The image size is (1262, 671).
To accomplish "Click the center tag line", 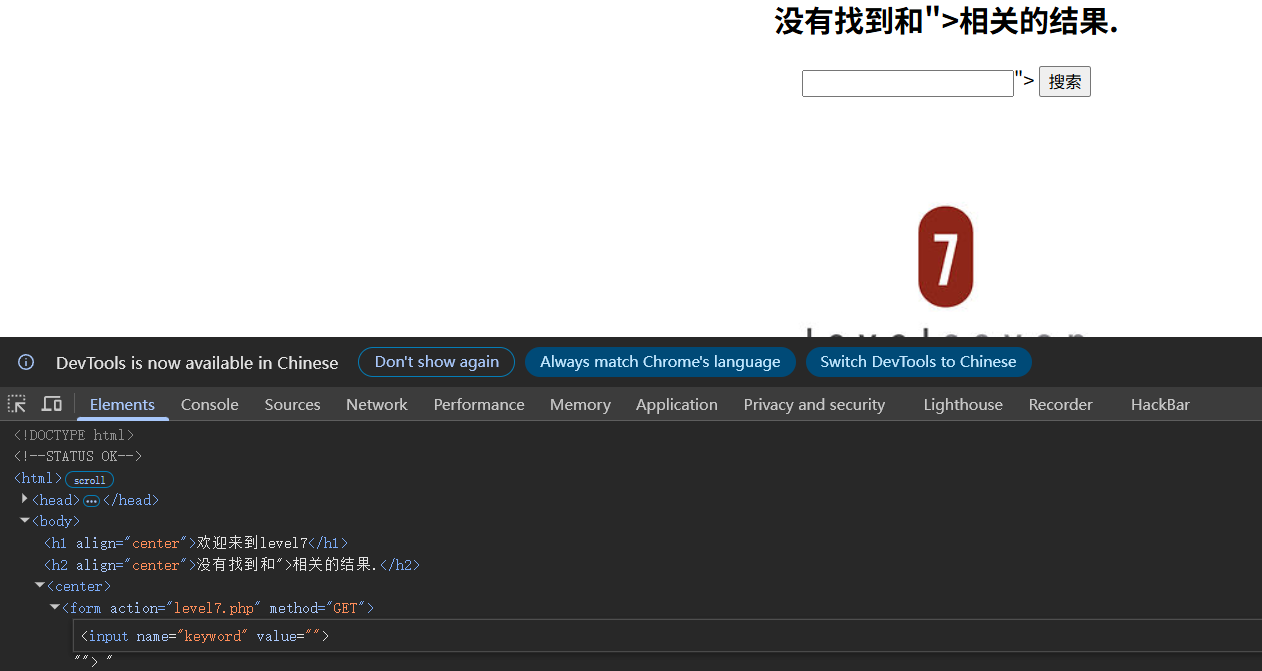I will point(79,586).
